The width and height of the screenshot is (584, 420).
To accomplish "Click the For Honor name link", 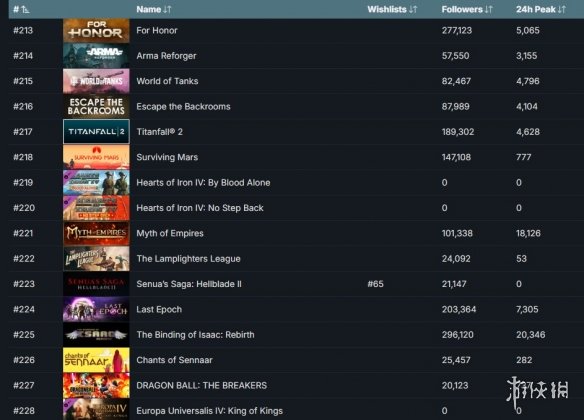I will click(157, 31).
